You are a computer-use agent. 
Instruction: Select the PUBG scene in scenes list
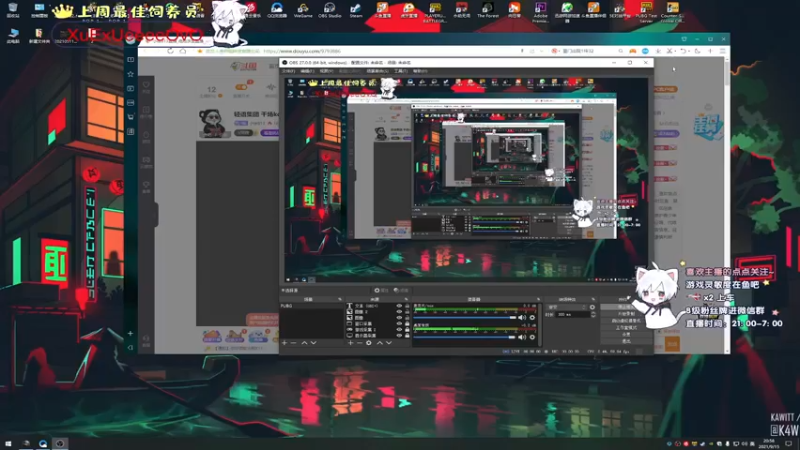312,306
